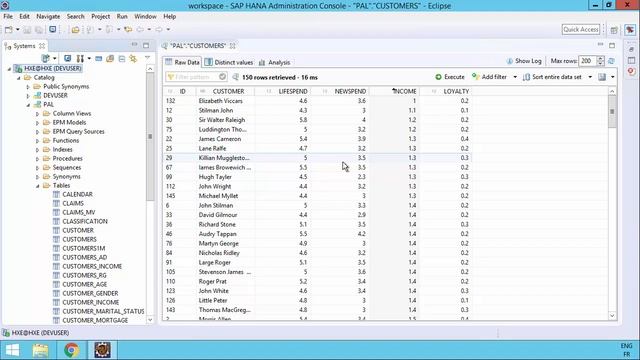Click the Open Perspective icon near Quick Access
This screenshot has width=640, height=360.
614,30
